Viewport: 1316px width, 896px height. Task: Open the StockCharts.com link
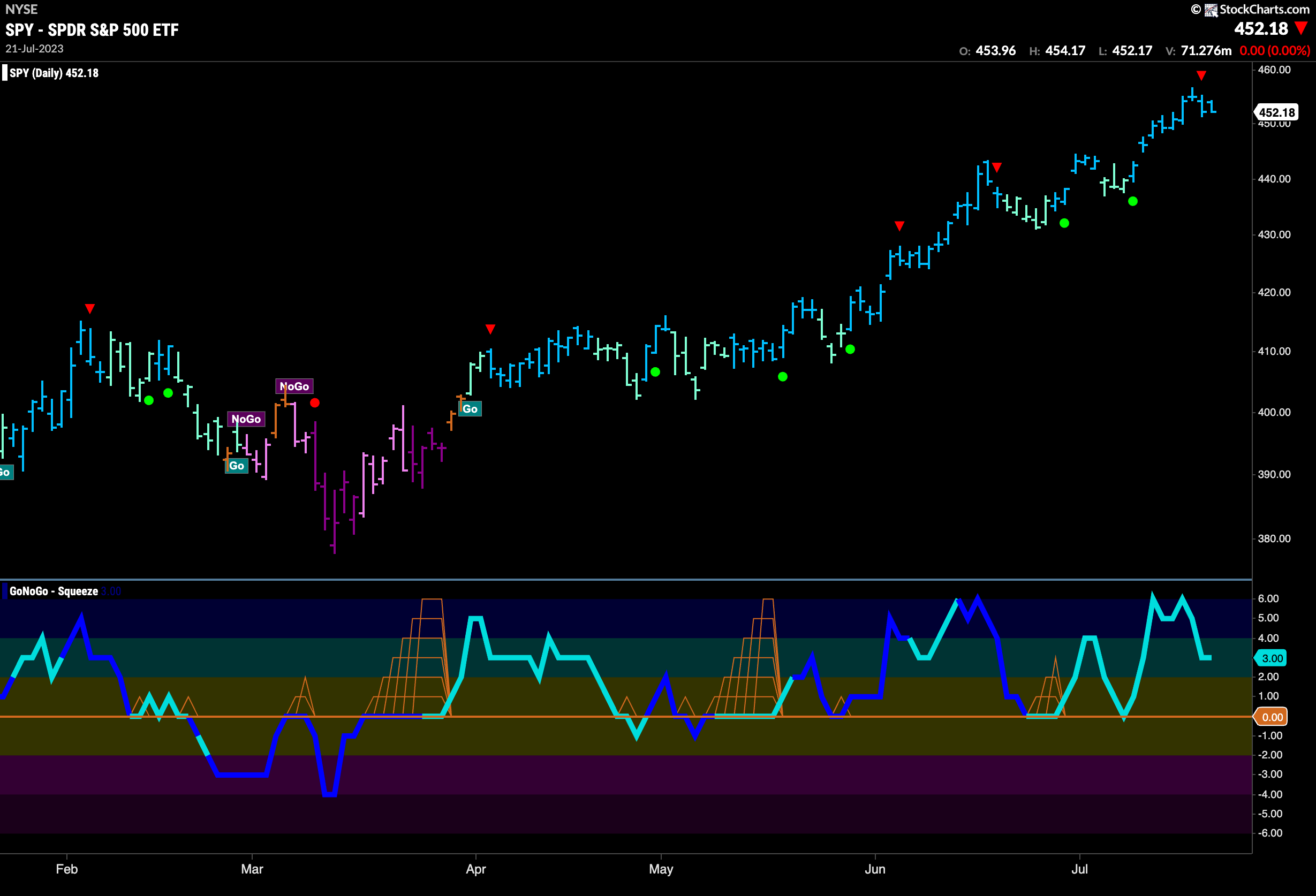coord(1264,10)
